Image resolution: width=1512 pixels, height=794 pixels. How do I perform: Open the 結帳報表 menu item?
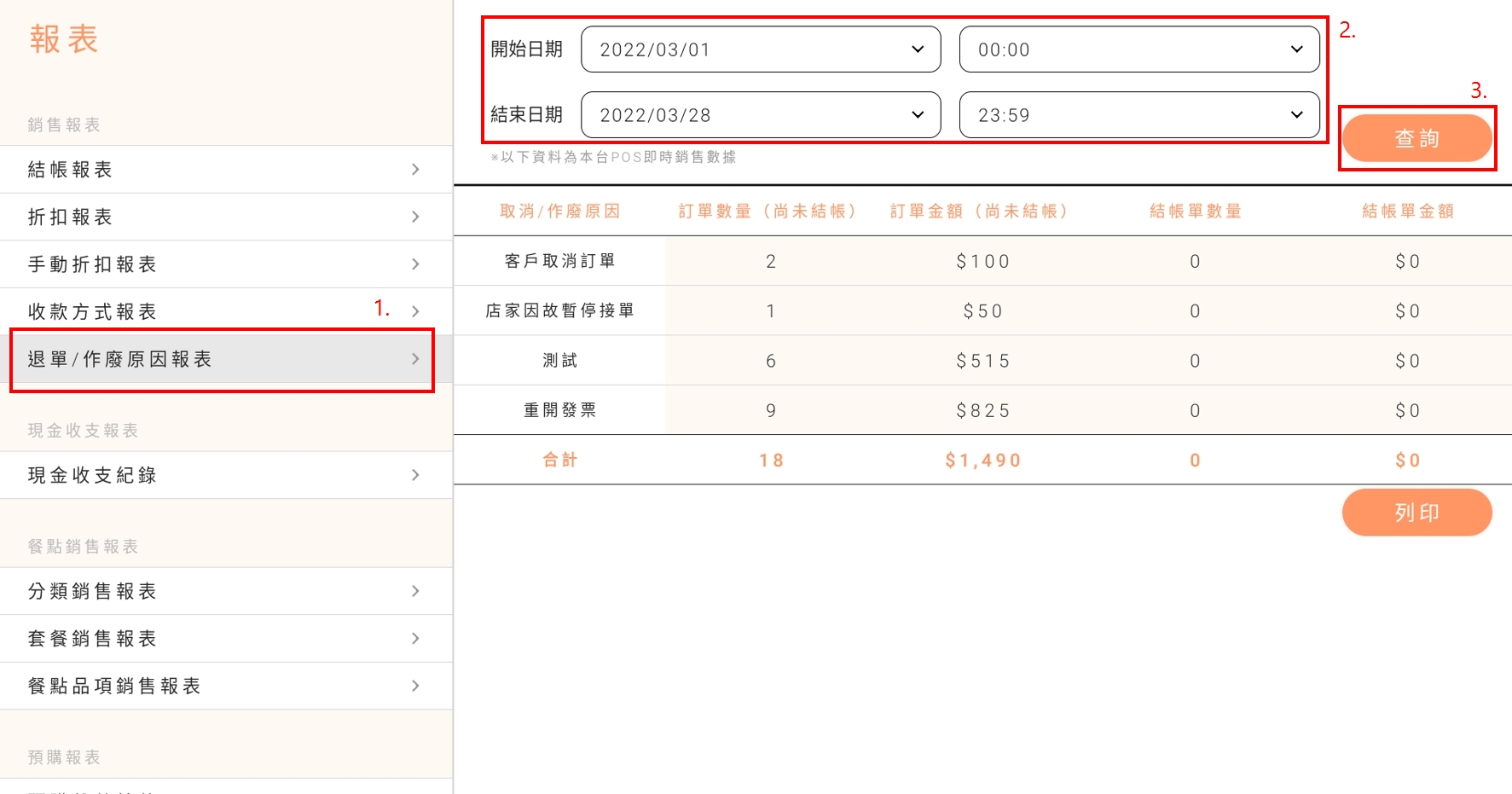click(70, 170)
